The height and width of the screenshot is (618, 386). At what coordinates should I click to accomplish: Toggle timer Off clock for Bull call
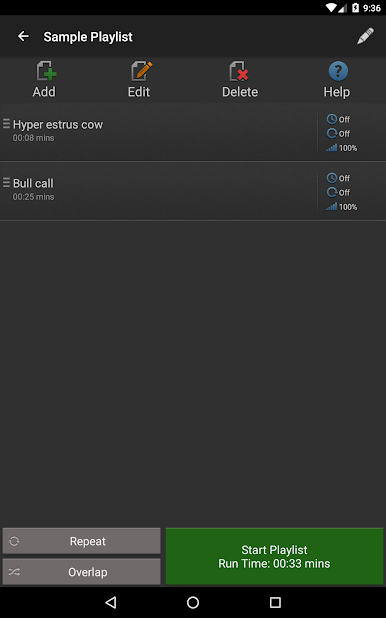pos(338,178)
